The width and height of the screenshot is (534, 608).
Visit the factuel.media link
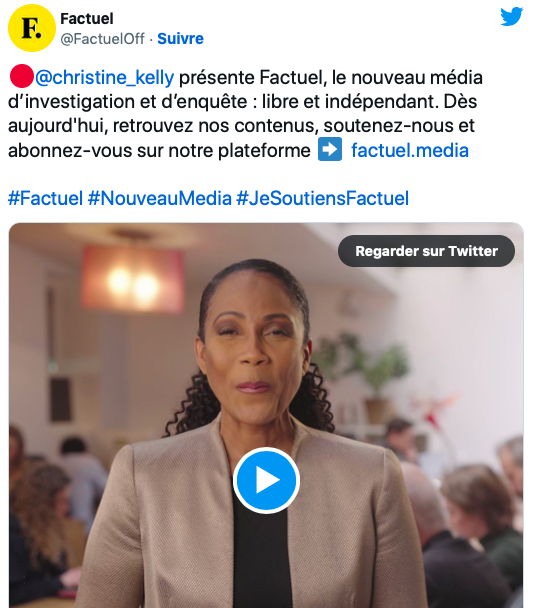(x=410, y=150)
